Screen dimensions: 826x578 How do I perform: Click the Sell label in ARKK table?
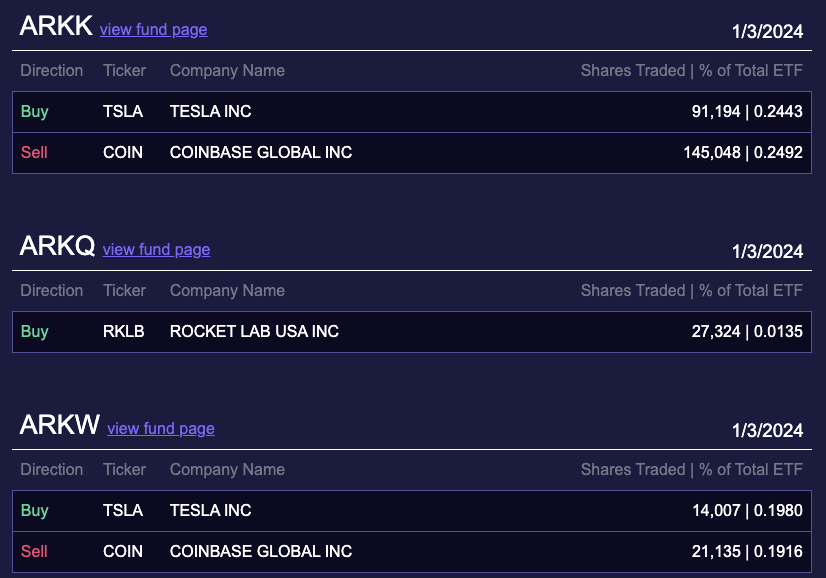click(34, 153)
